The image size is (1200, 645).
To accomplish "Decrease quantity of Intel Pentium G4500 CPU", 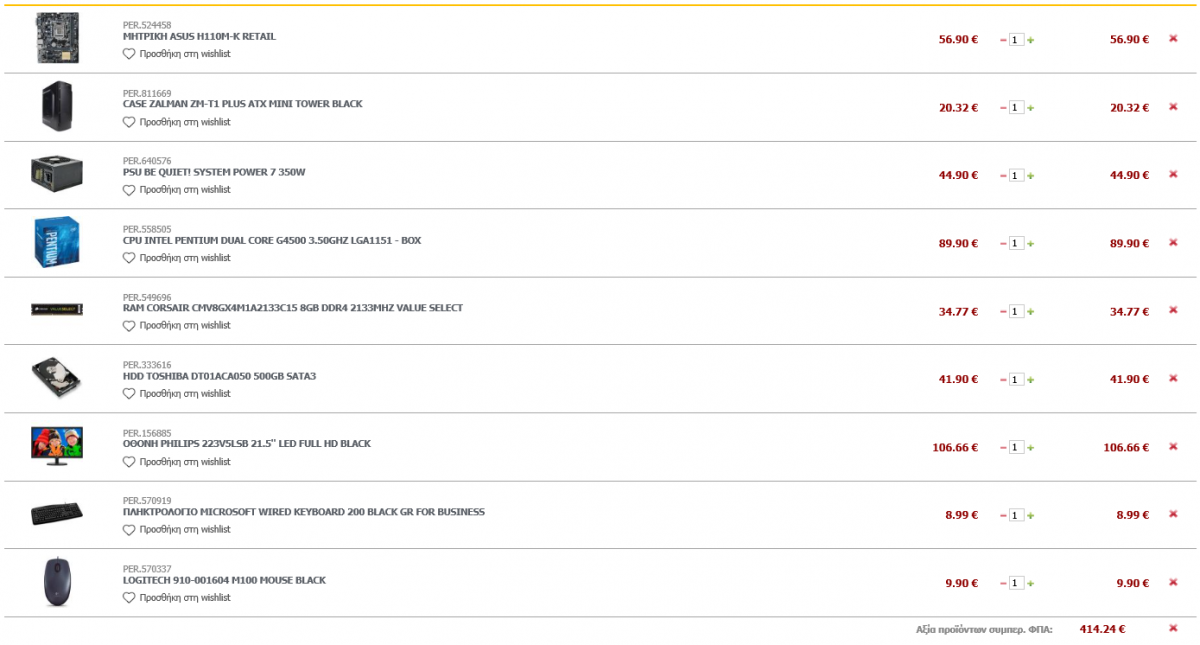I will tap(1003, 244).
